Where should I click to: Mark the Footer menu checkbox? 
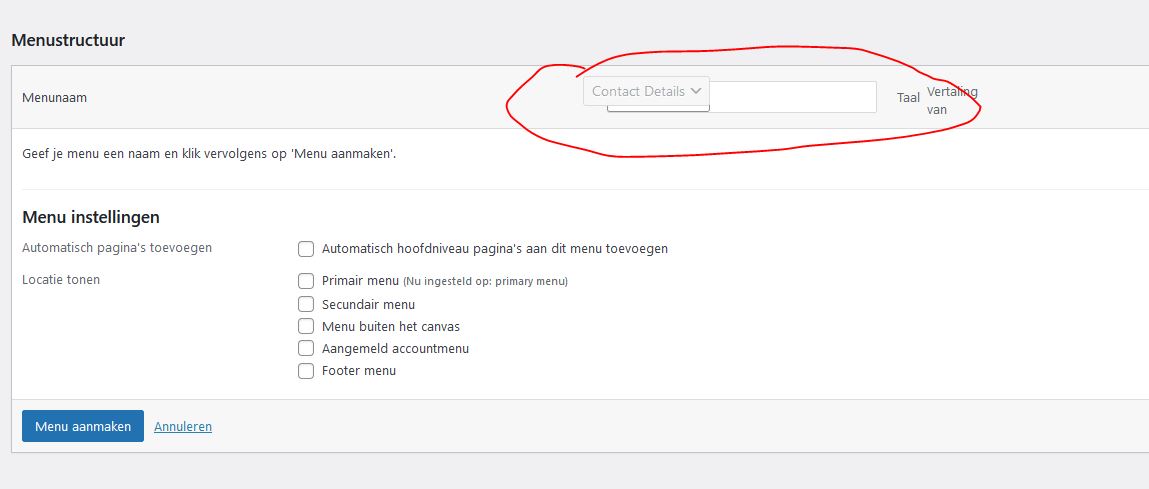(306, 371)
